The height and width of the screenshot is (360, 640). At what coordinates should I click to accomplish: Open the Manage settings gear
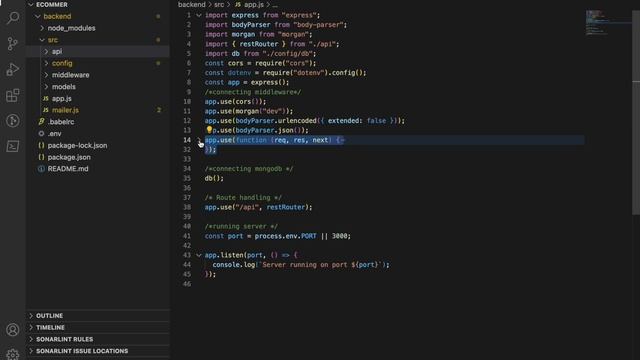tap(13, 354)
